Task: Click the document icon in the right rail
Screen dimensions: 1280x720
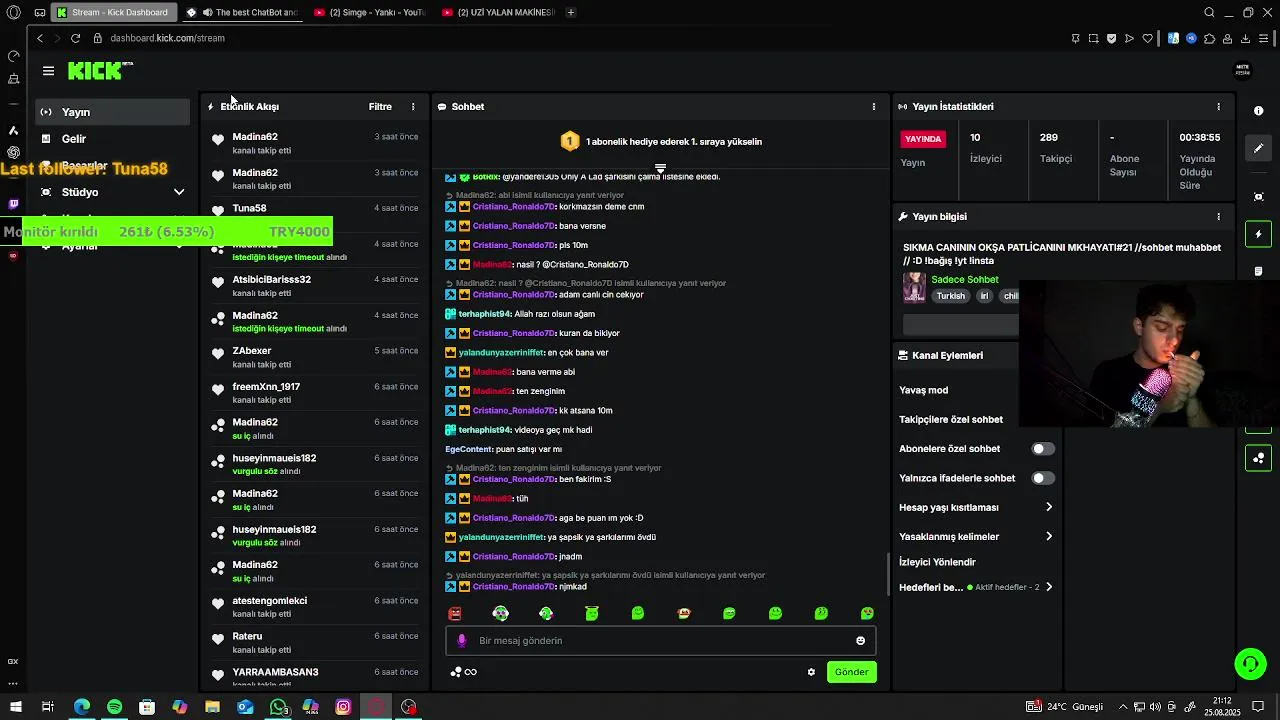Action: 1258,271
